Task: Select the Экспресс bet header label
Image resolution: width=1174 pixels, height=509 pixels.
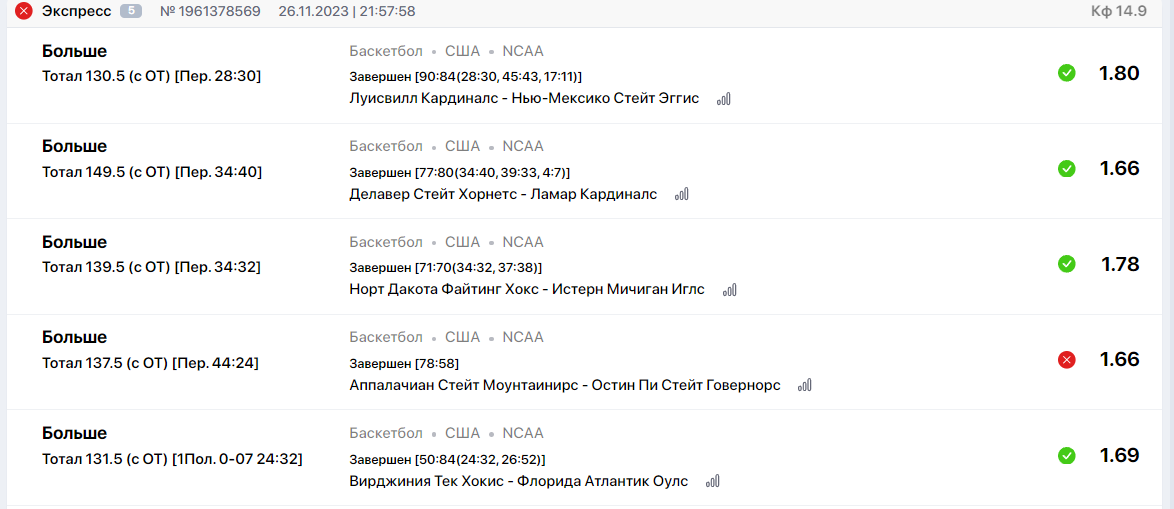Action: 76,11
